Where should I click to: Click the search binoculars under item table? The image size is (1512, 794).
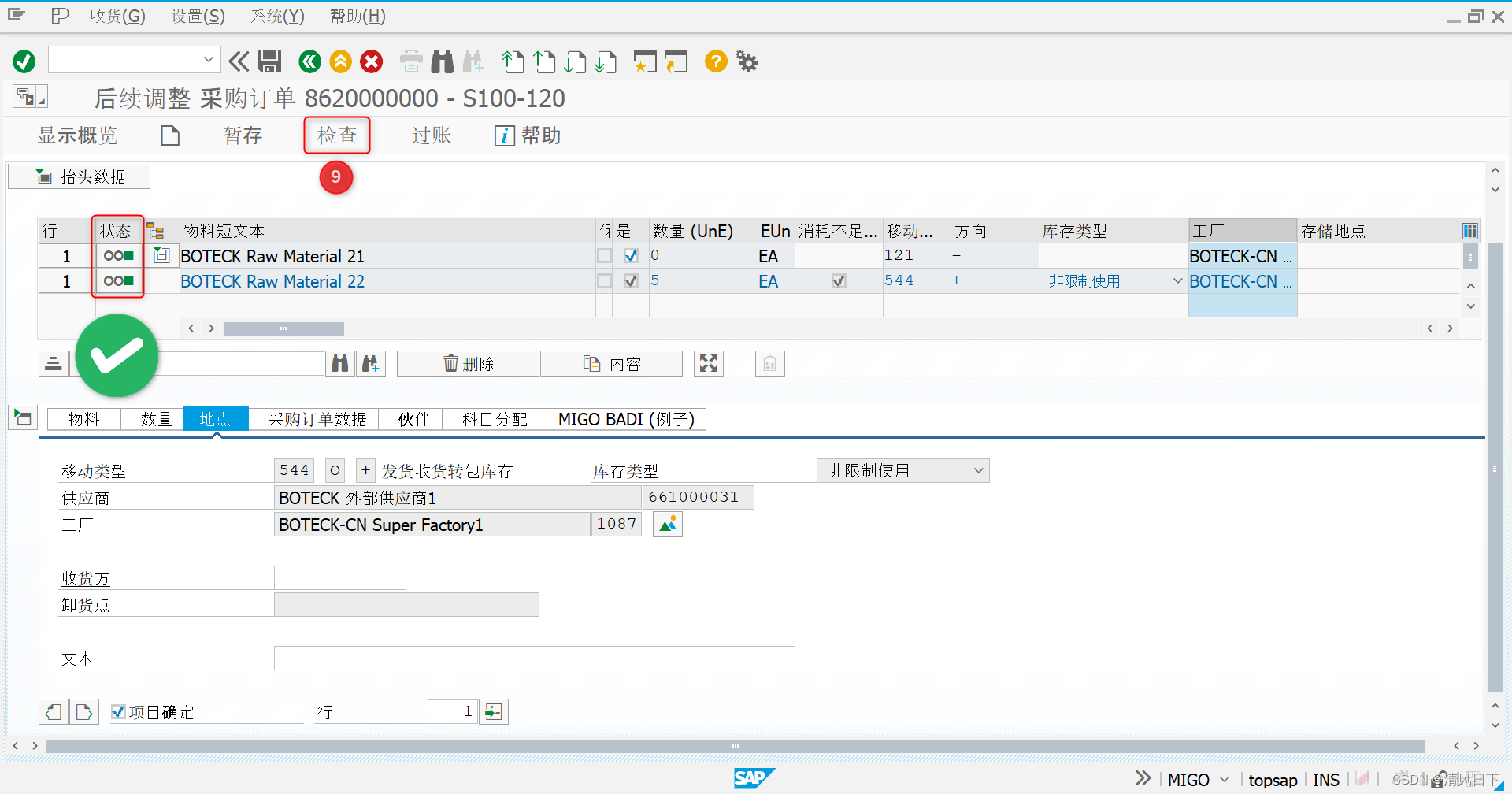[340, 363]
